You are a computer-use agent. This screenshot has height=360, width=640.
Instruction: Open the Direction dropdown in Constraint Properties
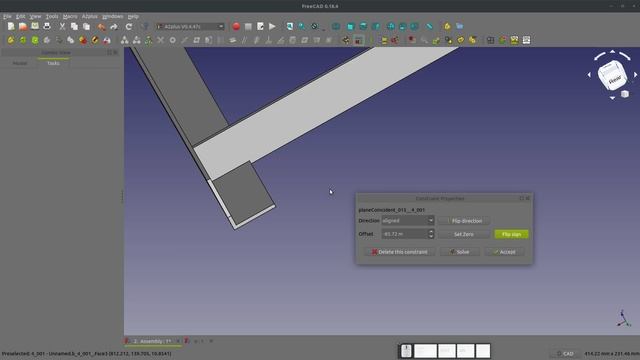[x=408, y=220]
